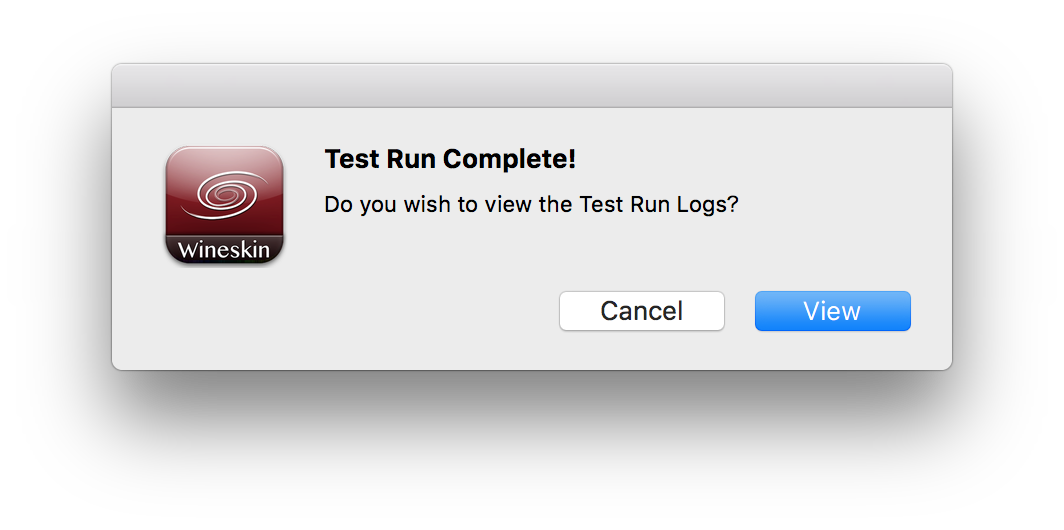Click the dark bottom band of Wineskin icon
This screenshot has height=530, width=1064.
tap(225, 250)
